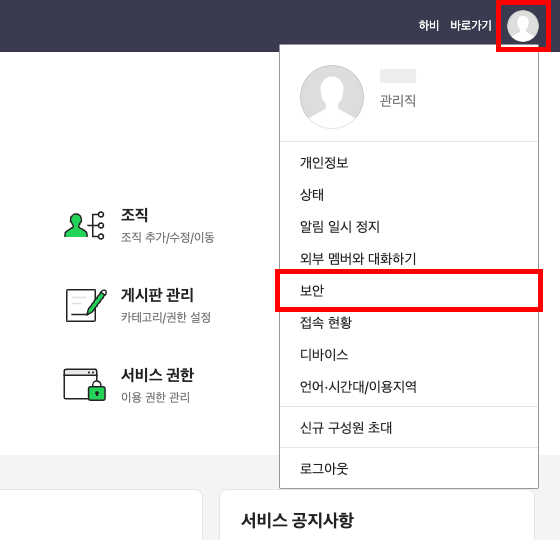Open 접속 현황 menu item
Viewport: 560px width, 540px height.
409,322
